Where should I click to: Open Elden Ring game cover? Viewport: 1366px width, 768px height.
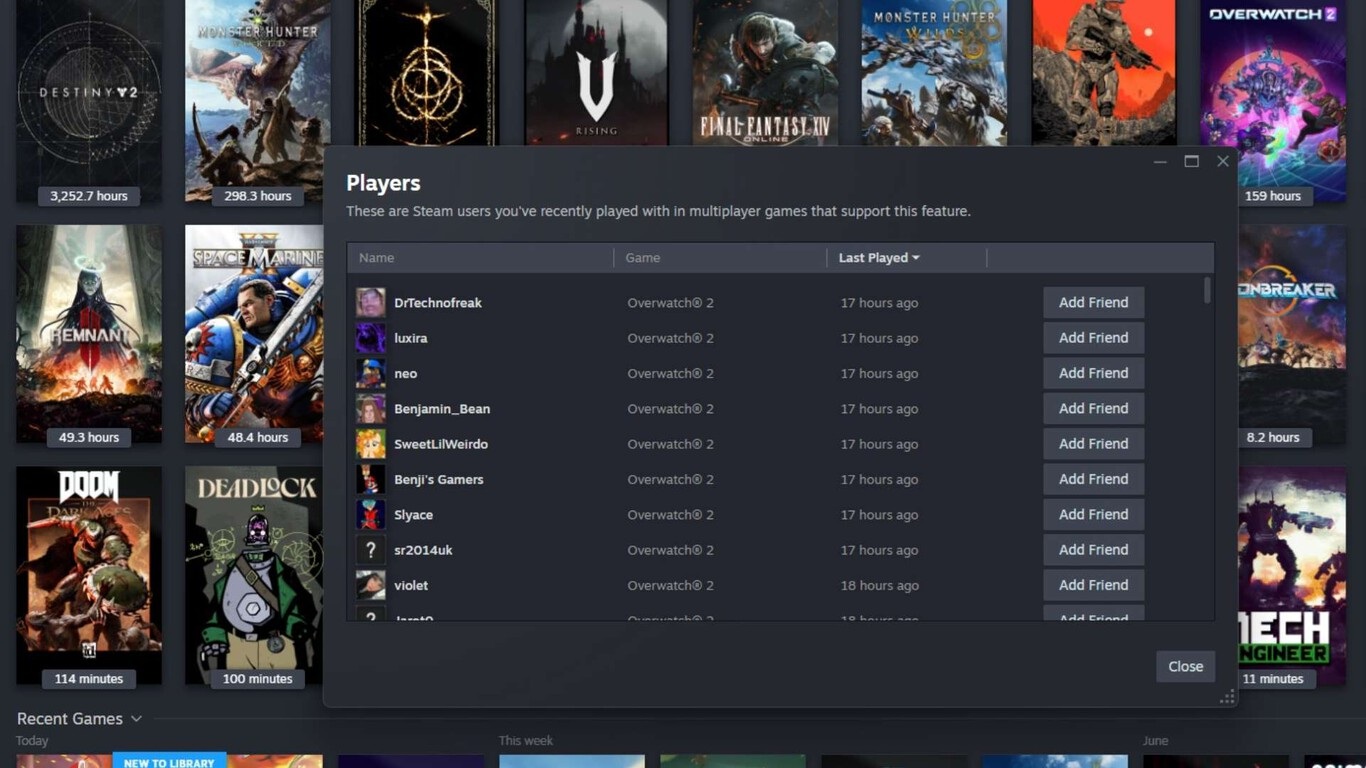pos(427,72)
